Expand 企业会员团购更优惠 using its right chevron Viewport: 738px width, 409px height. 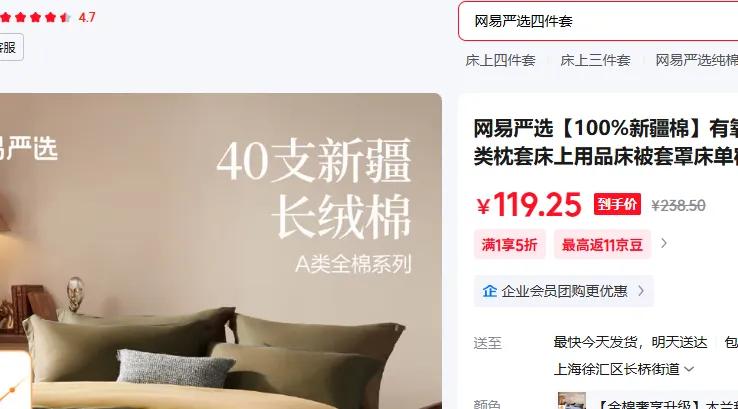tap(641, 291)
